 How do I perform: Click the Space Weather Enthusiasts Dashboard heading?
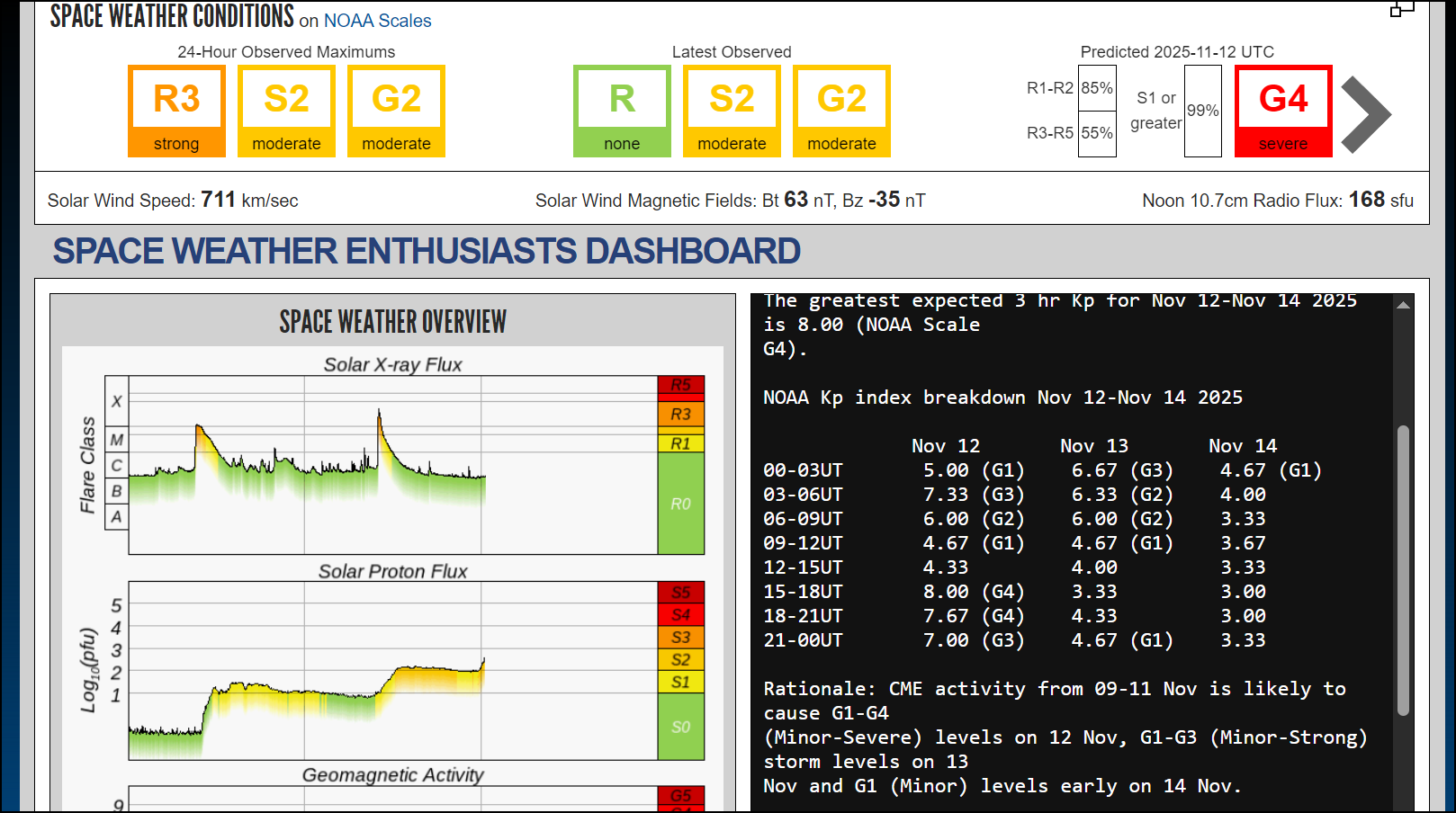coord(427,251)
